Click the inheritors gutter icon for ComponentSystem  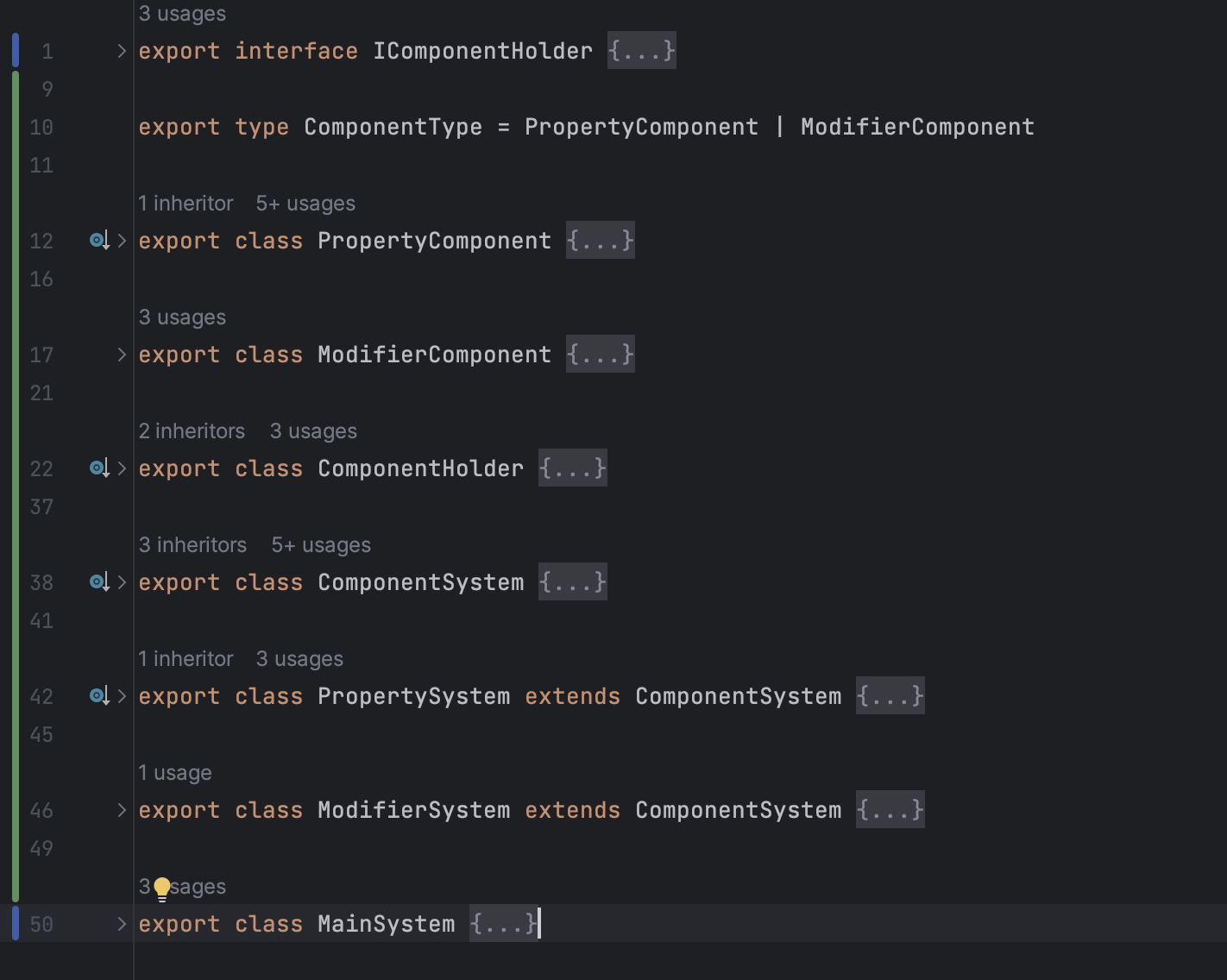coord(99,582)
